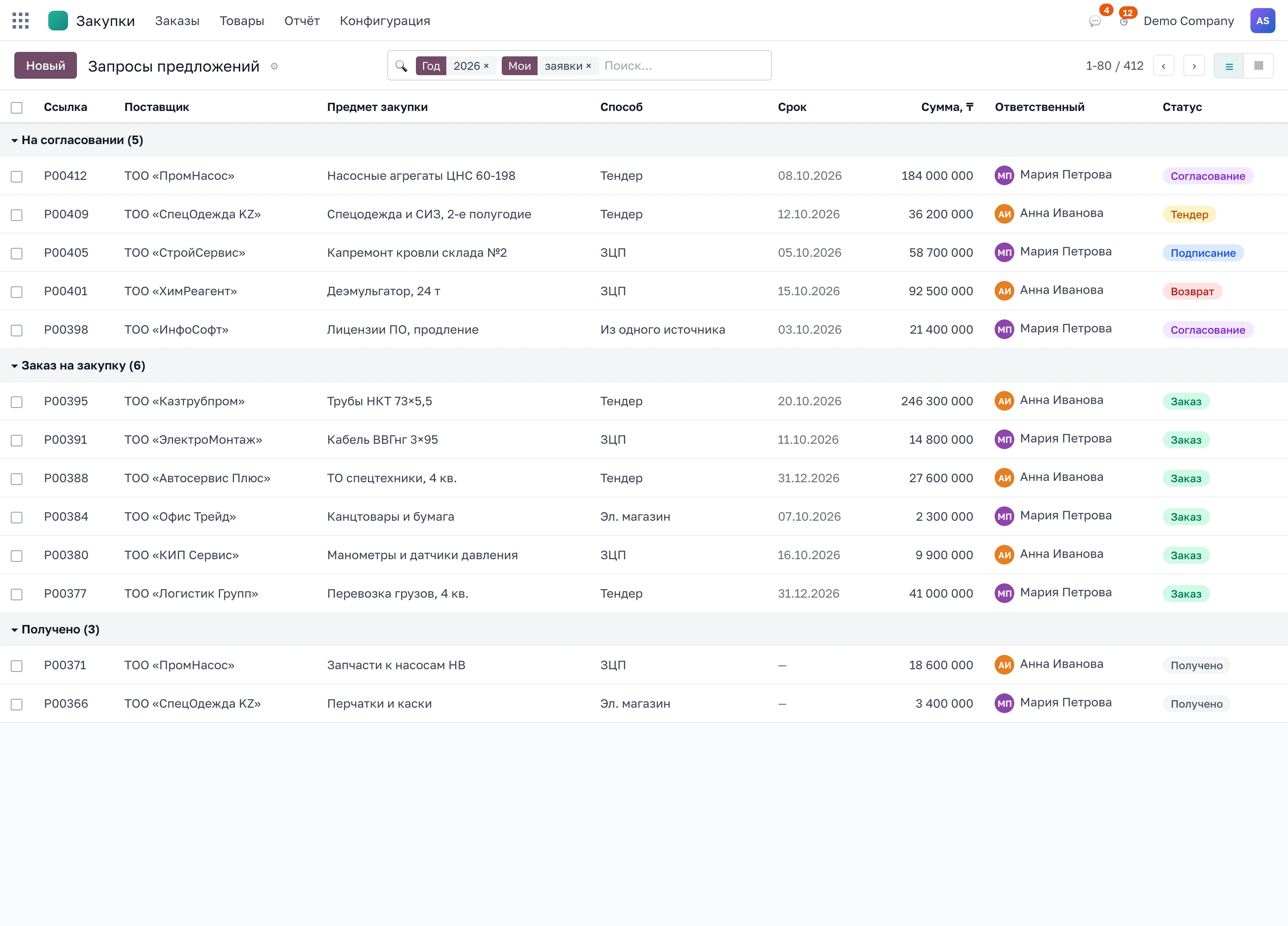
Task: Open record P00398 ТОО «ИнфоСофт»
Action: pyautogui.click(x=644, y=330)
